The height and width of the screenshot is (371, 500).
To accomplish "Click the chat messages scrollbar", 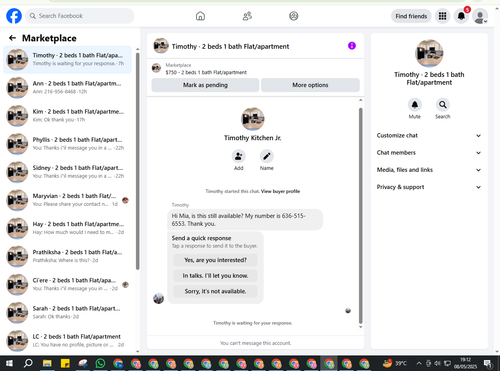I will point(360,216).
